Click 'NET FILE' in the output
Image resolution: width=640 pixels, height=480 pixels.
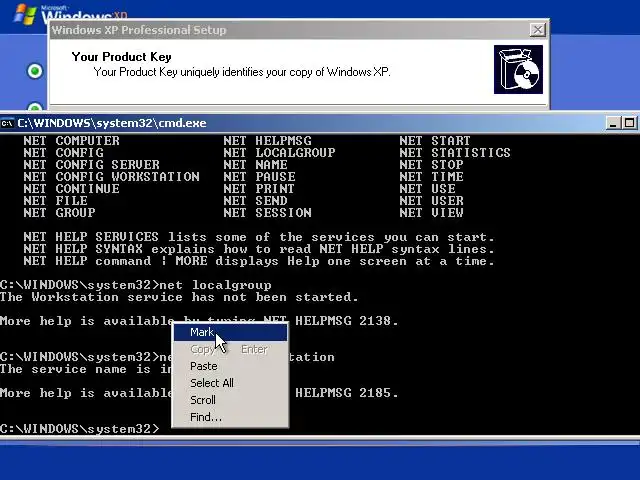coord(56,201)
